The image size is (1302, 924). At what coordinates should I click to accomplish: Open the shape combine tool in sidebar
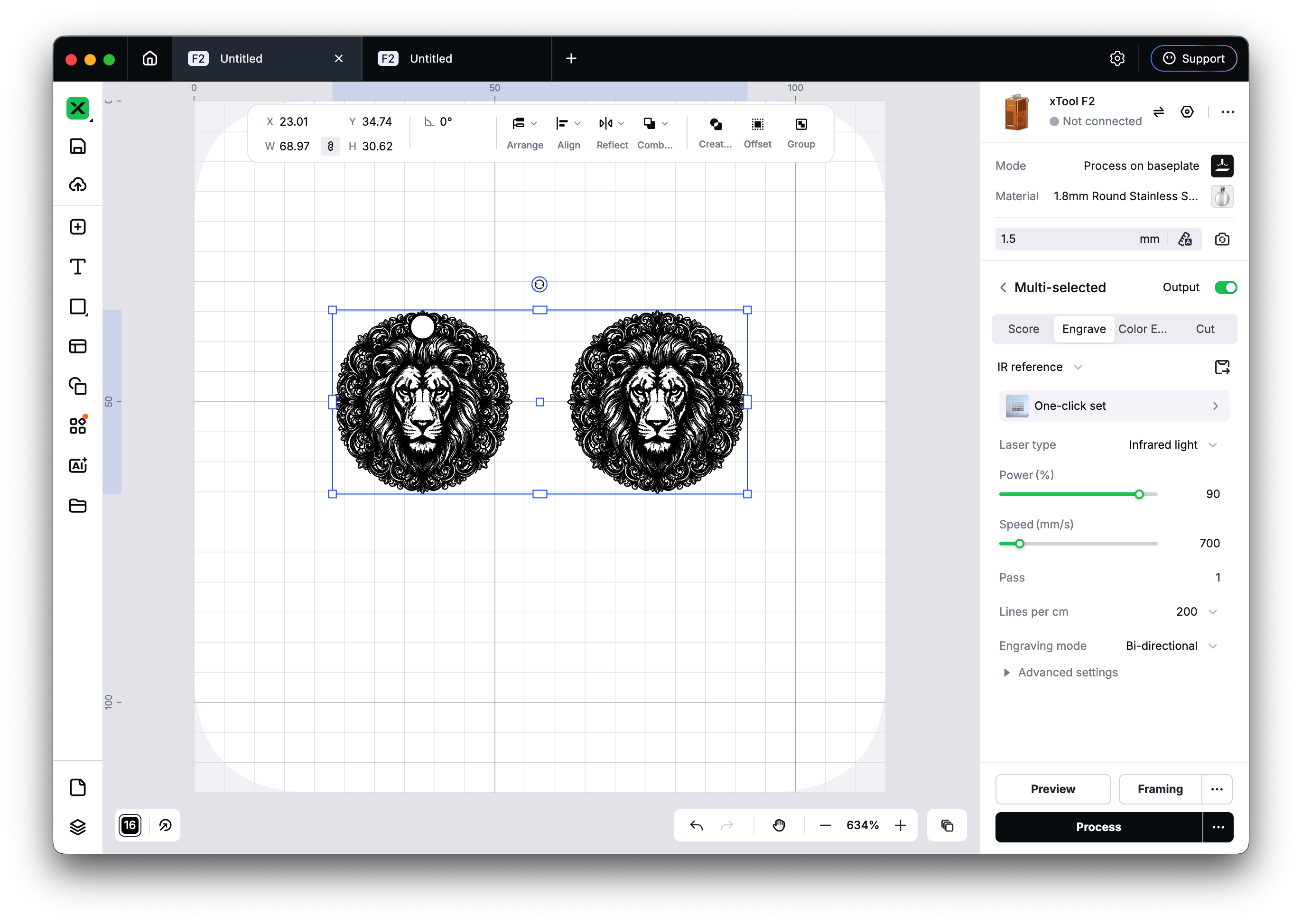78,386
